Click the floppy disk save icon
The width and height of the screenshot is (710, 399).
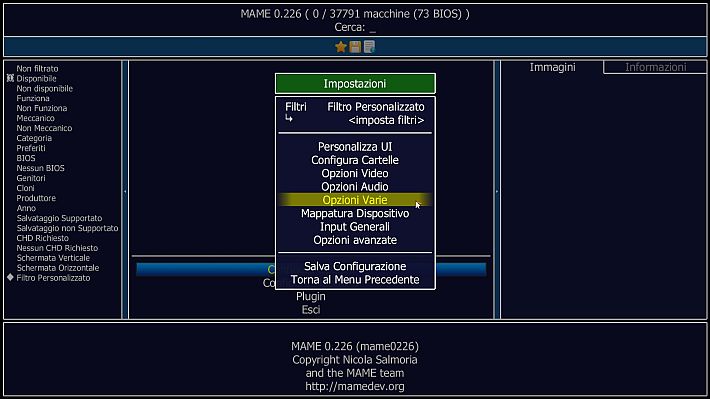click(355, 47)
